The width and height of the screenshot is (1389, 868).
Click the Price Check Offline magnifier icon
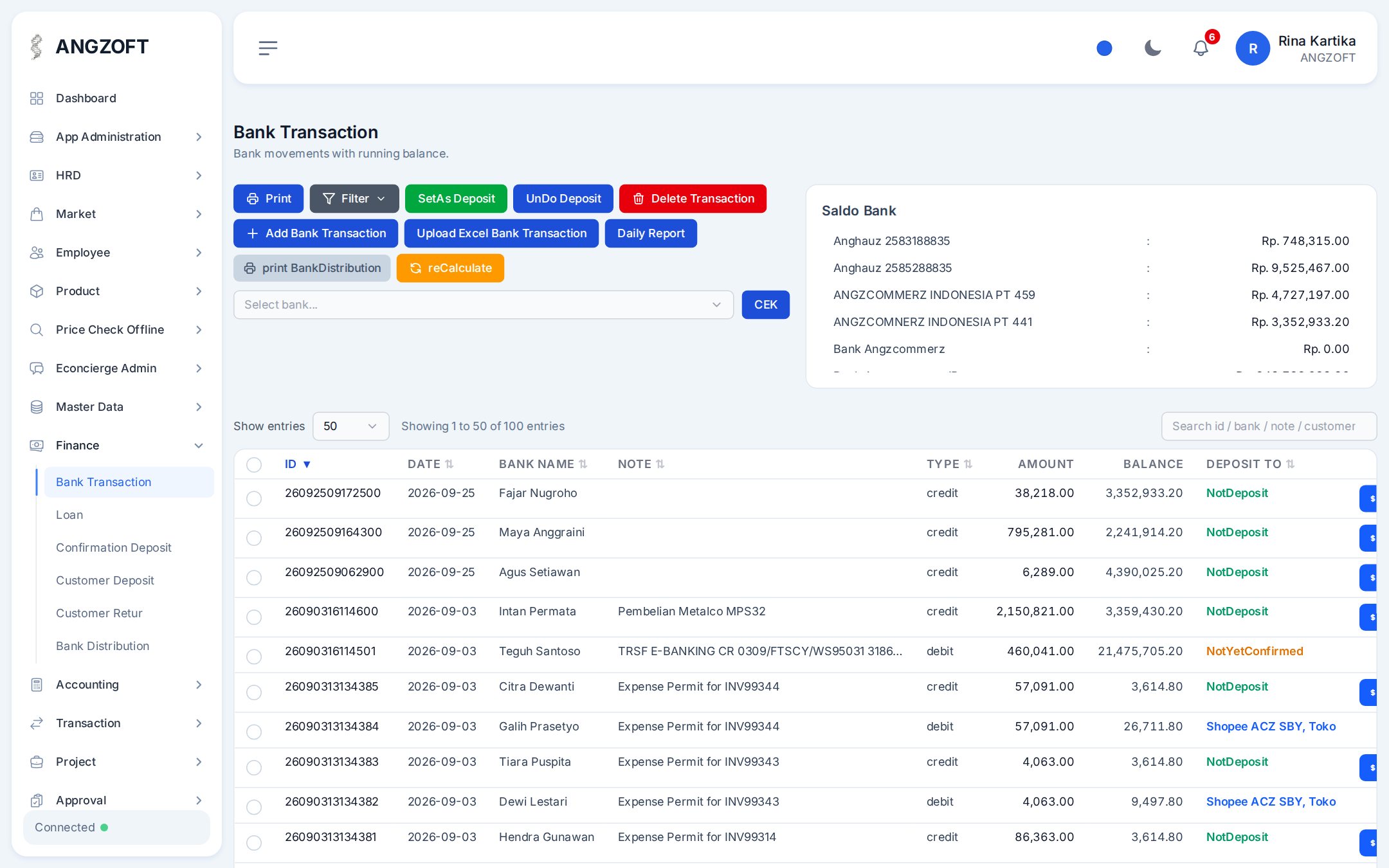pos(37,330)
